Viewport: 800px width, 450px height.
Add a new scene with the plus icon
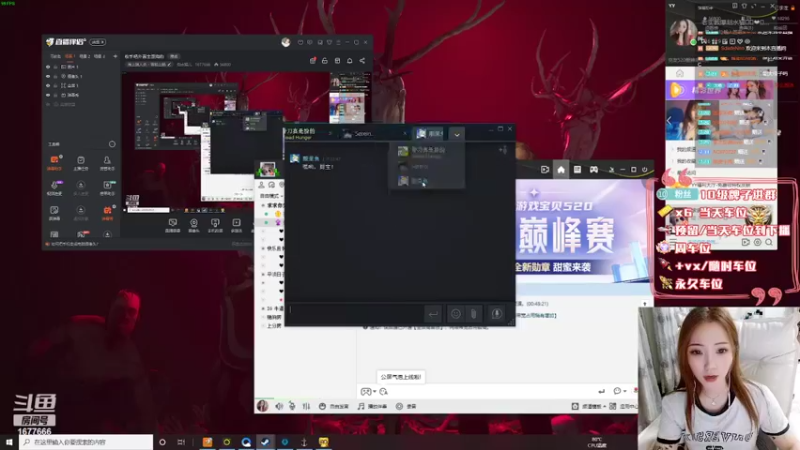(115, 56)
